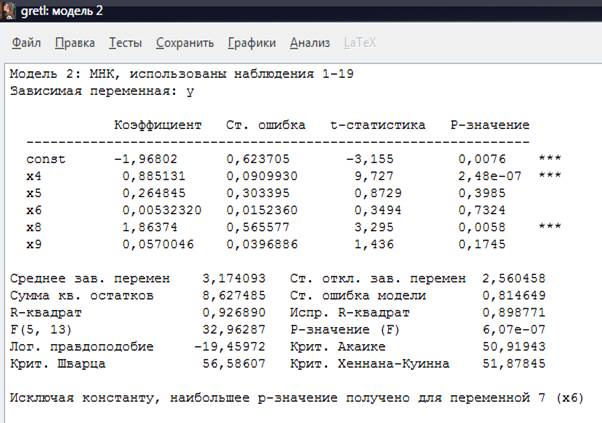Image resolution: width=602 pixels, height=423 pixels.
Task: Click the 'Р-значение' column header
Action: pos(490,125)
